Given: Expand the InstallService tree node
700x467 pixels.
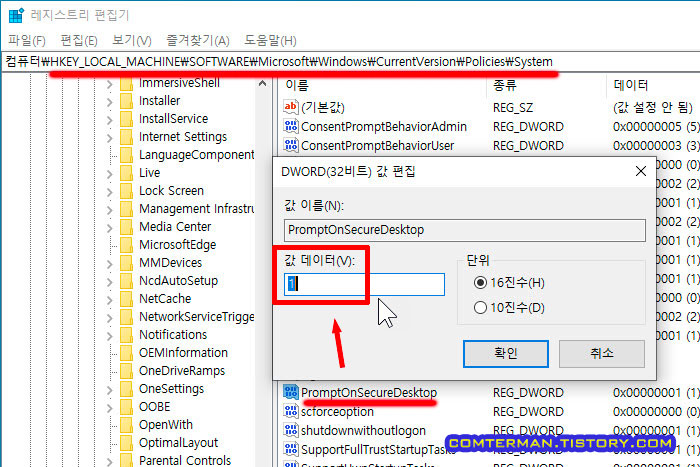Looking at the screenshot, I should 109,120.
